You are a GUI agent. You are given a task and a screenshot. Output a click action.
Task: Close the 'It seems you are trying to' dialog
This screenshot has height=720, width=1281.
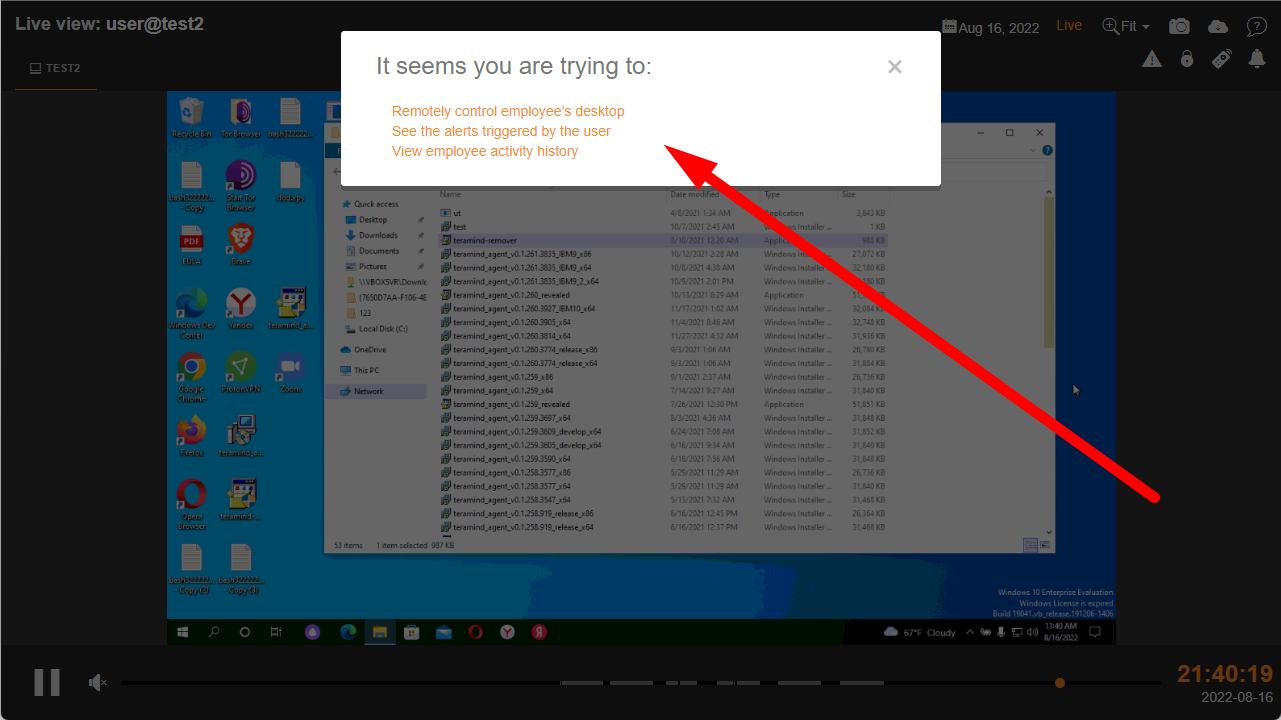(x=895, y=67)
